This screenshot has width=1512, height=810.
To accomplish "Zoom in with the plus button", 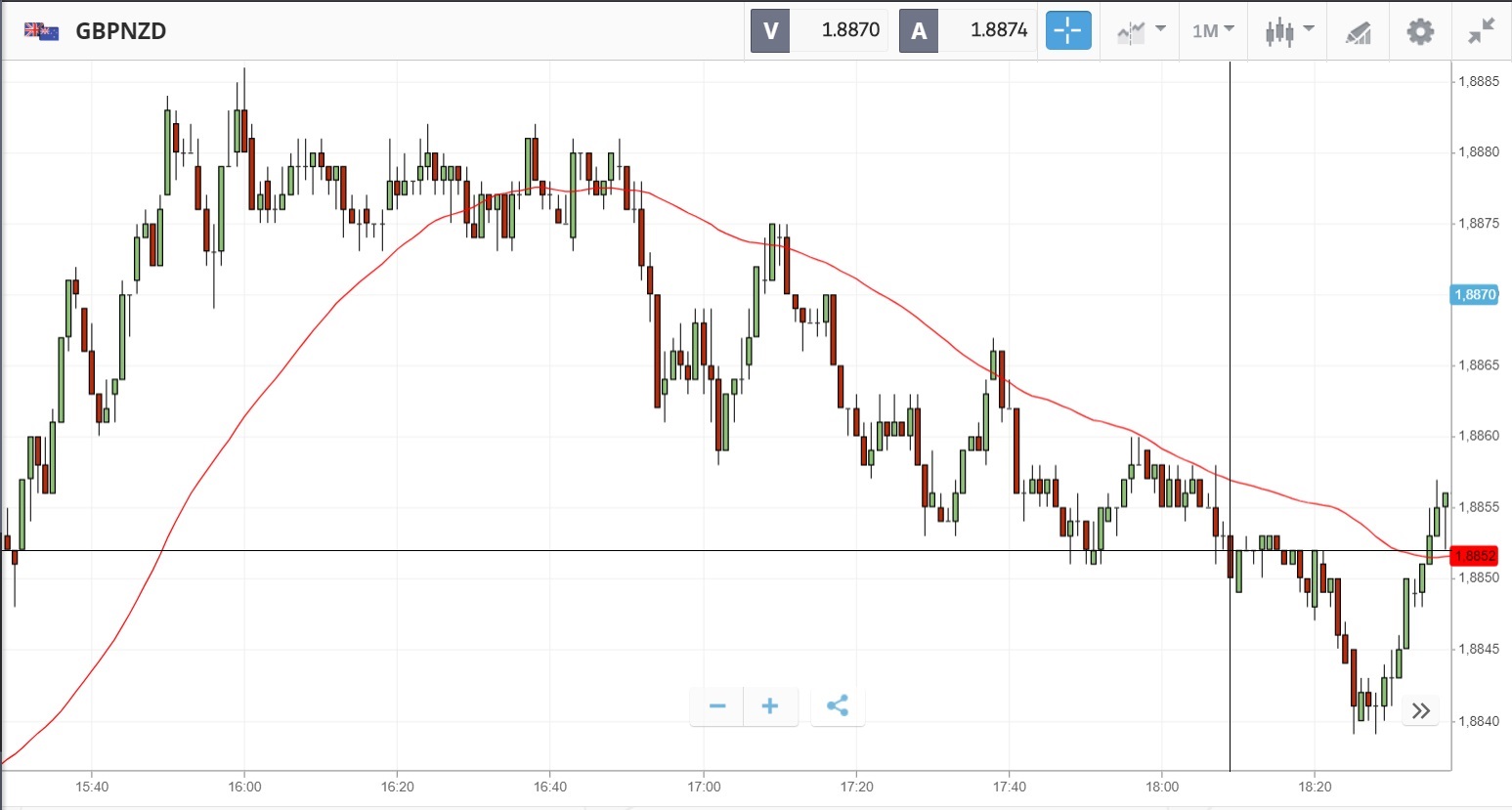I will (770, 706).
